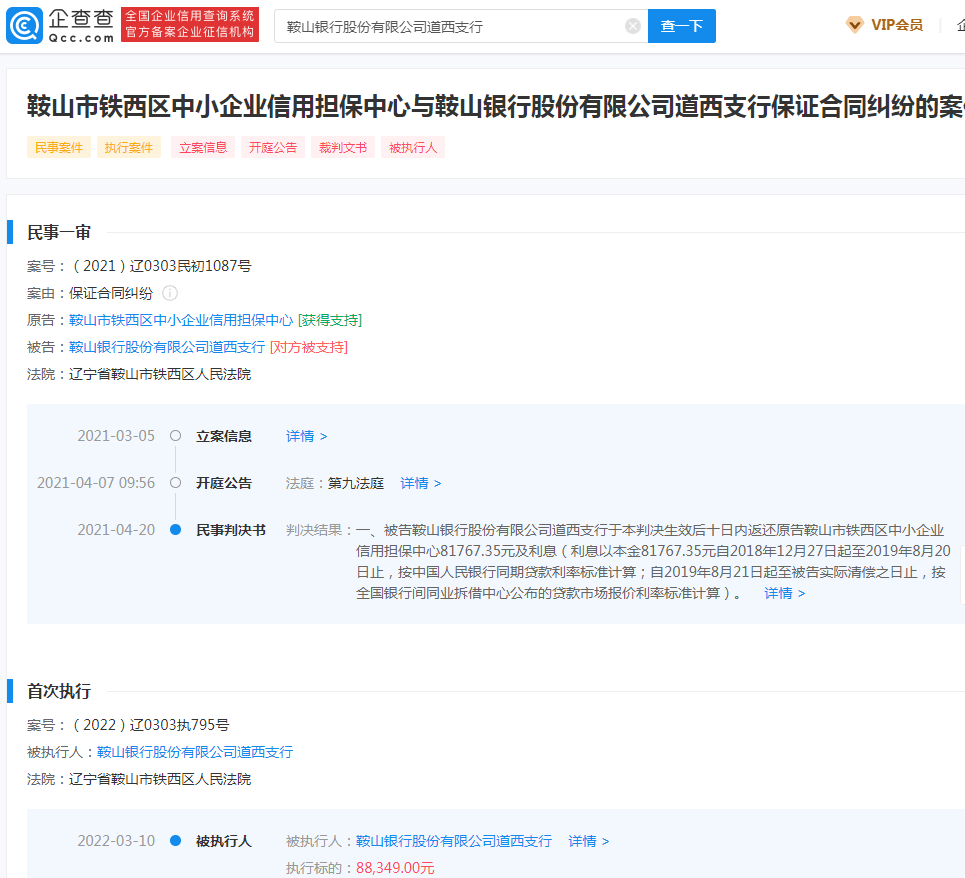Clear the search box with X icon
The width and height of the screenshot is (965, 878).
(x=633, y=26)
